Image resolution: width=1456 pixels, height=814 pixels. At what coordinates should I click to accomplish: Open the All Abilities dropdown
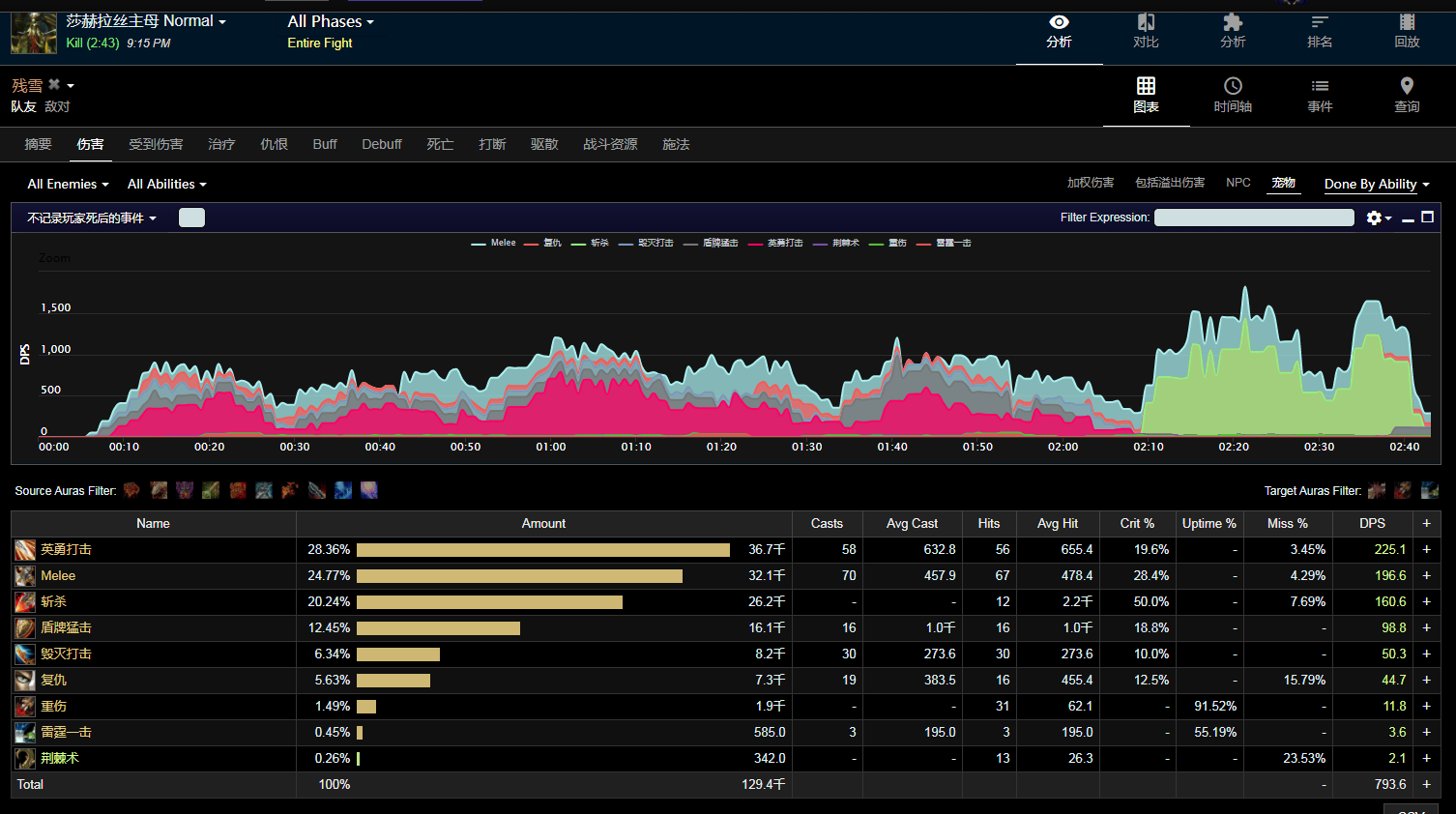click(x=167, y=184)
